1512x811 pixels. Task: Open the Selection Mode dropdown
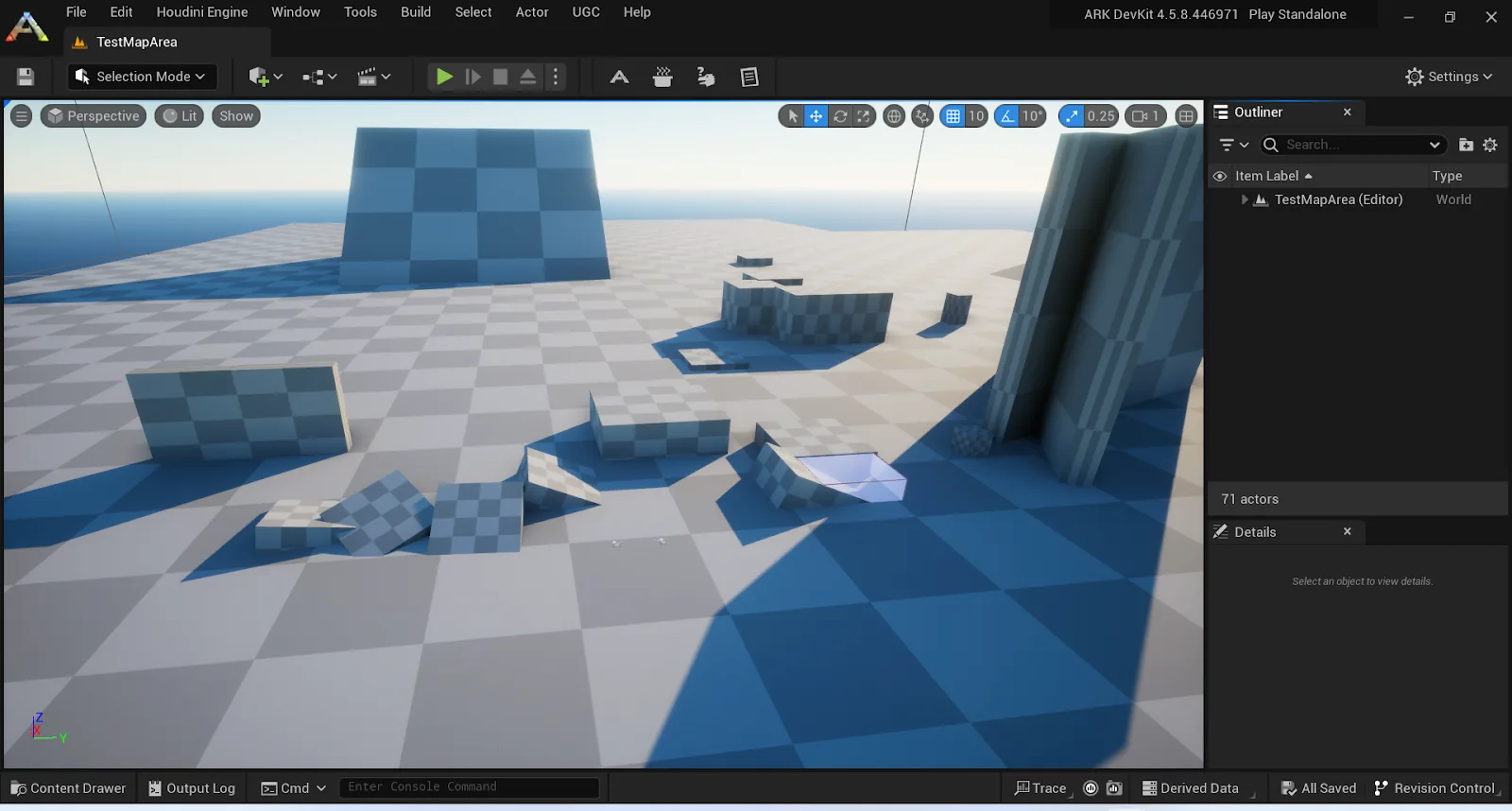[142, 77]
